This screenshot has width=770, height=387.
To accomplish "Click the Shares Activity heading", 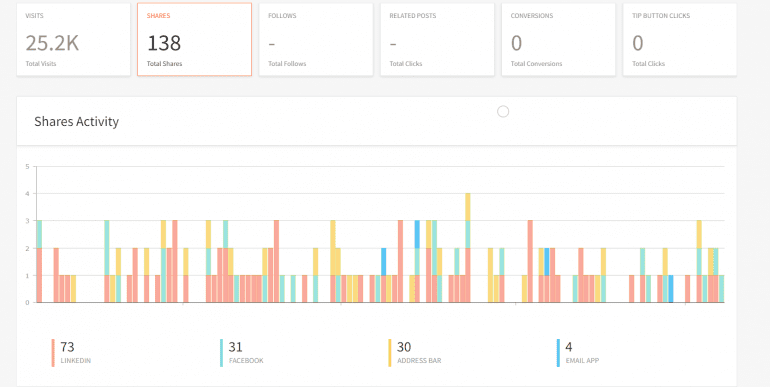I will click(77, 121).
